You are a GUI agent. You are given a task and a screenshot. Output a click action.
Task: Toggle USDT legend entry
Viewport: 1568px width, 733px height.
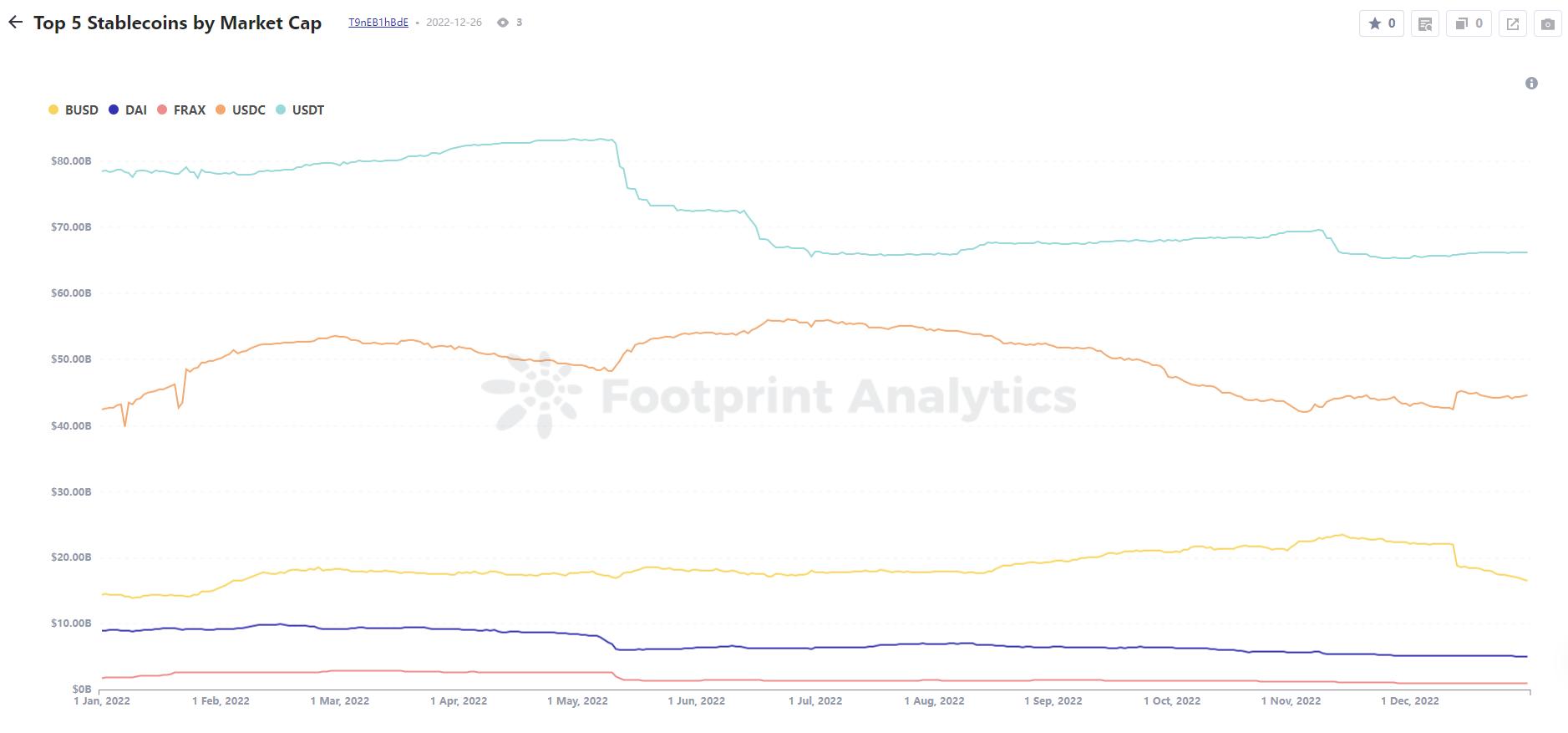coord(307,110)
